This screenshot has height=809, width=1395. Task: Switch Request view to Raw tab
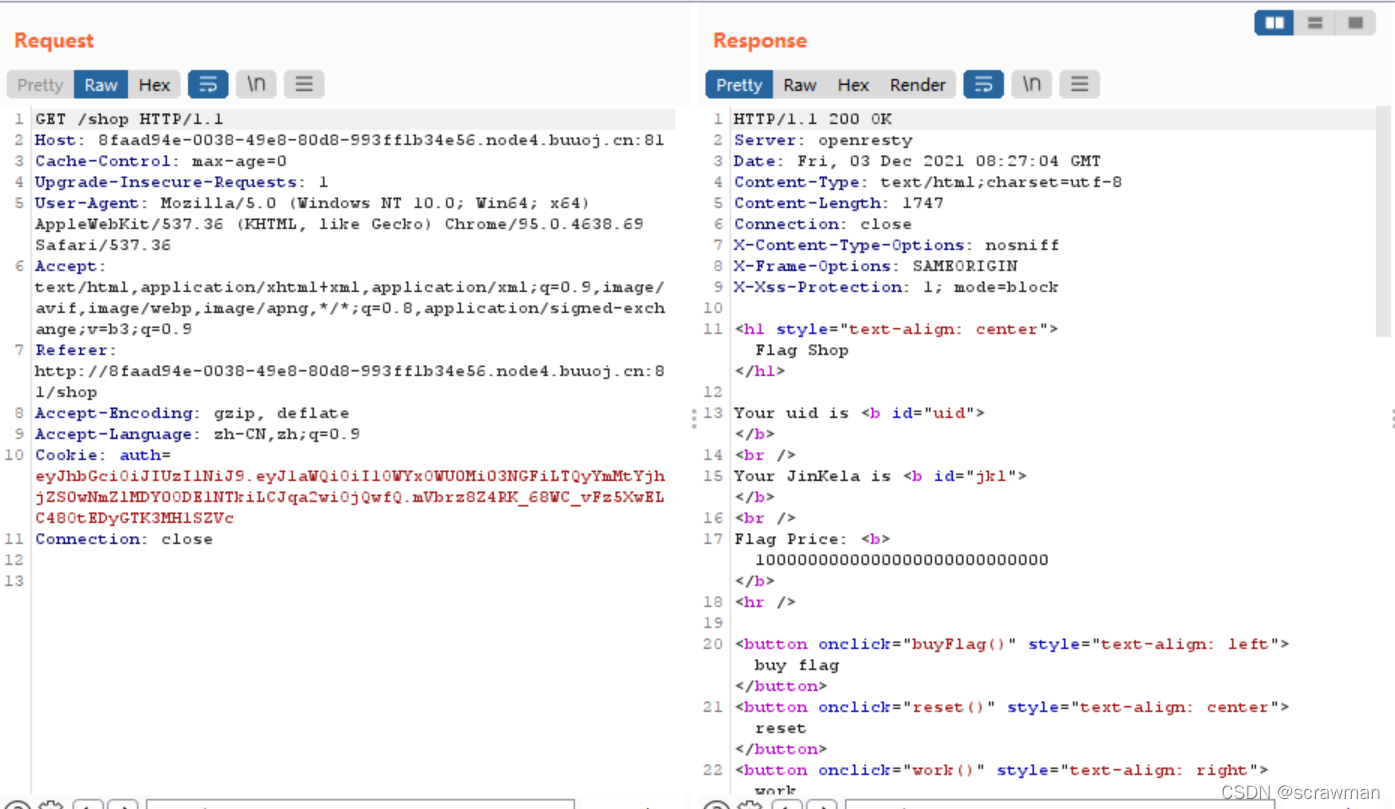coord(101,85)
